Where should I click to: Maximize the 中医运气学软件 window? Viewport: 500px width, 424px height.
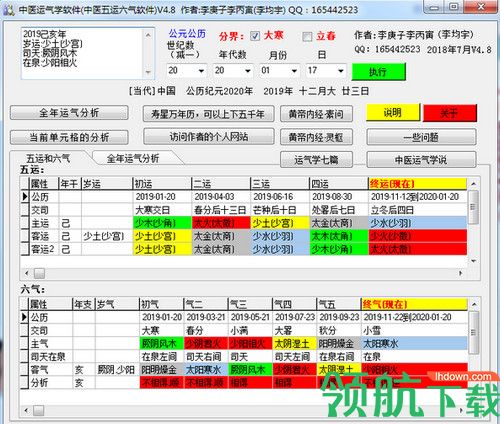[454, 7]
